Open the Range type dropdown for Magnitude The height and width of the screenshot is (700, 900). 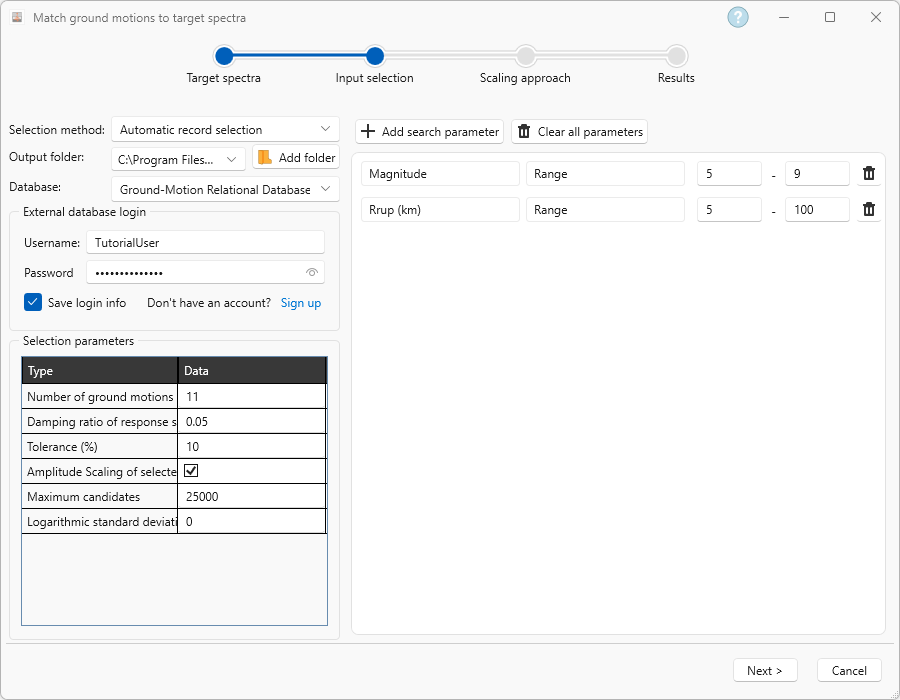605,174
